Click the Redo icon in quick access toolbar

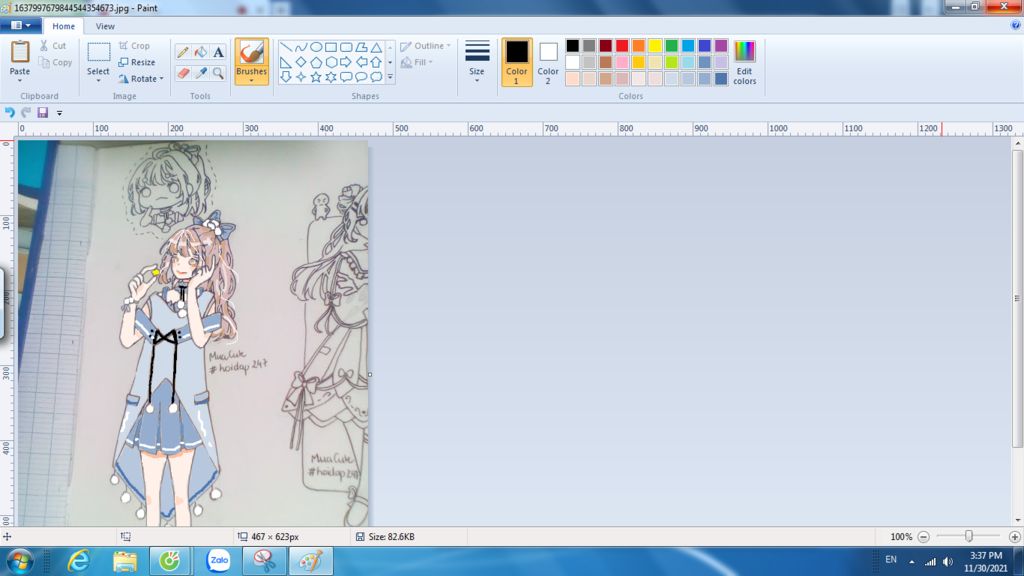point(26,112)
